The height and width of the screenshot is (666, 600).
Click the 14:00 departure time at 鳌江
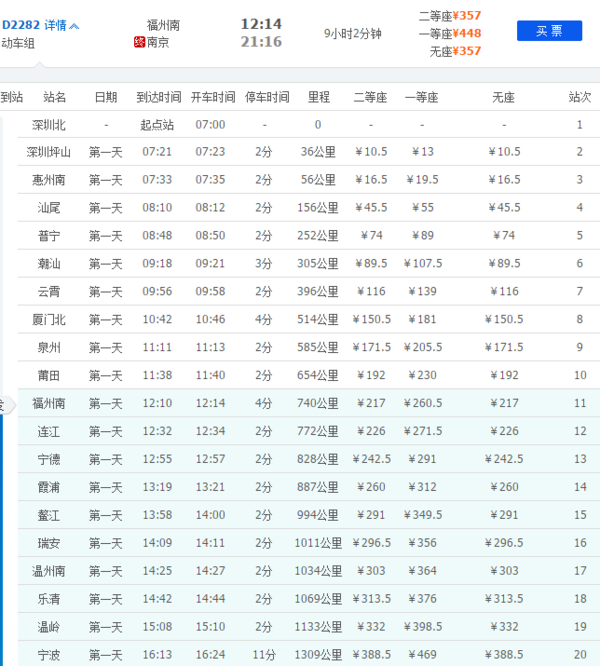pos(210,515)
